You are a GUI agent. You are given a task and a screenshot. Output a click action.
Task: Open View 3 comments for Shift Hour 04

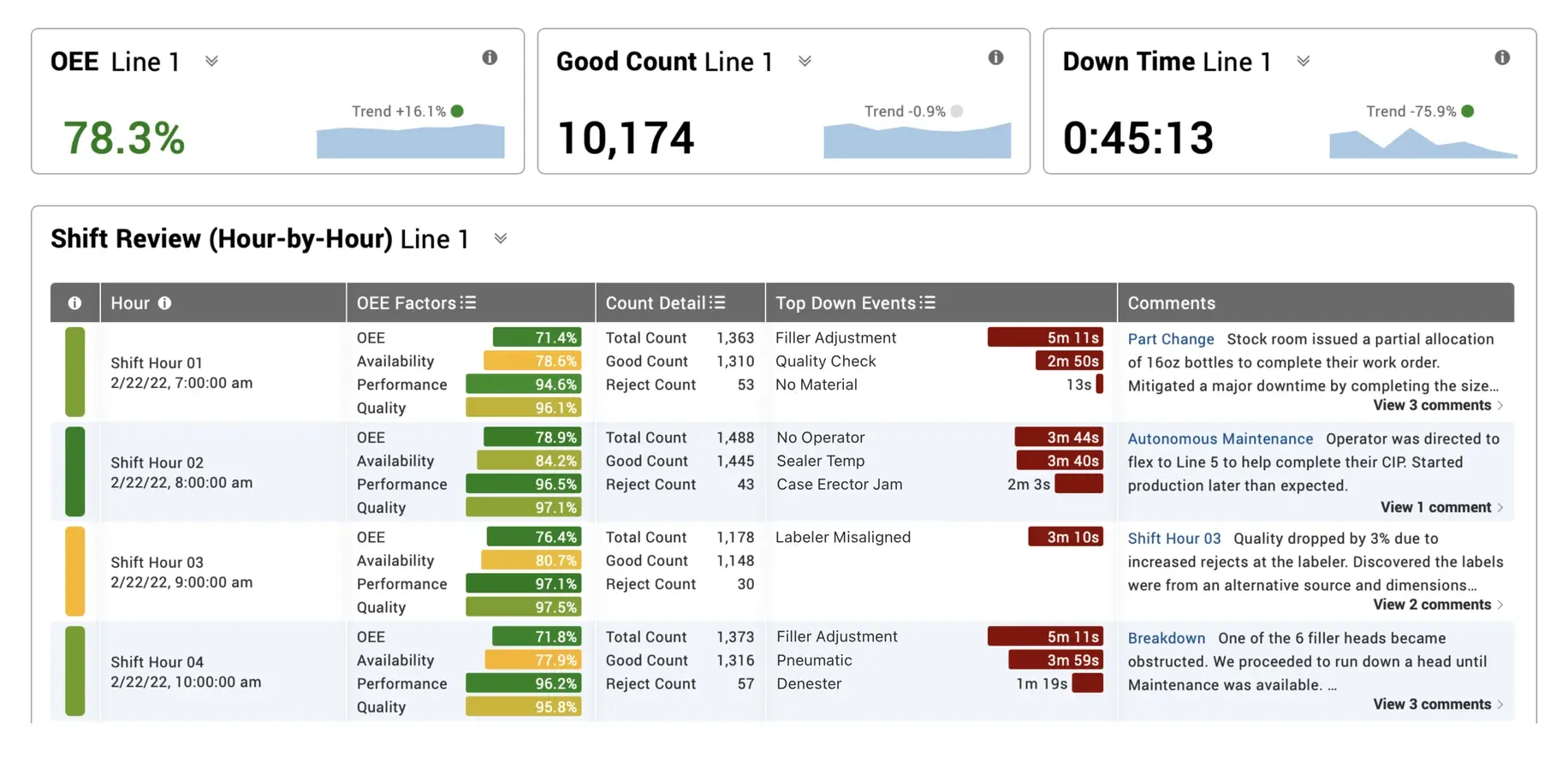coord(1438,704)
